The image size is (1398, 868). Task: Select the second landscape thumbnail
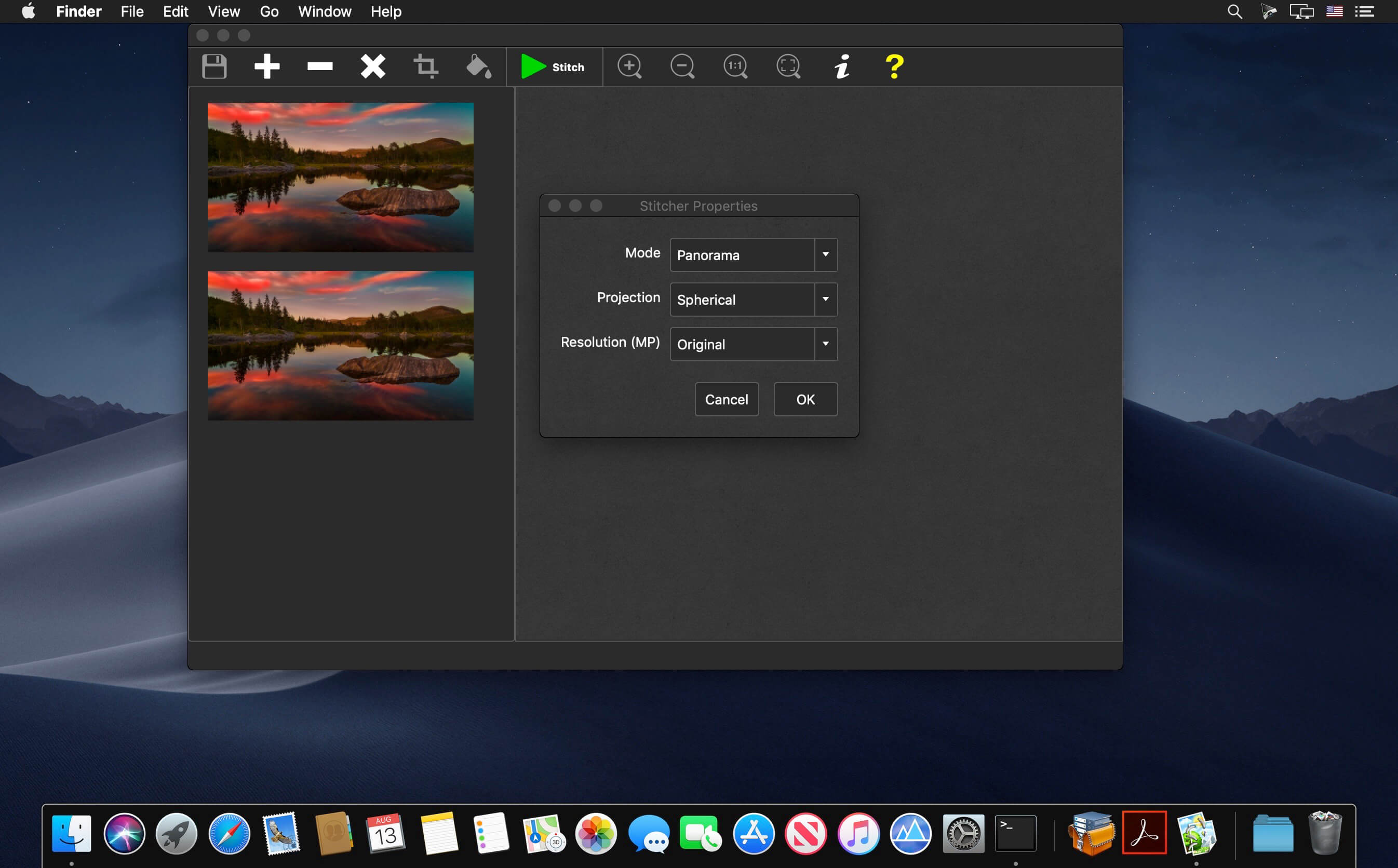341,346
